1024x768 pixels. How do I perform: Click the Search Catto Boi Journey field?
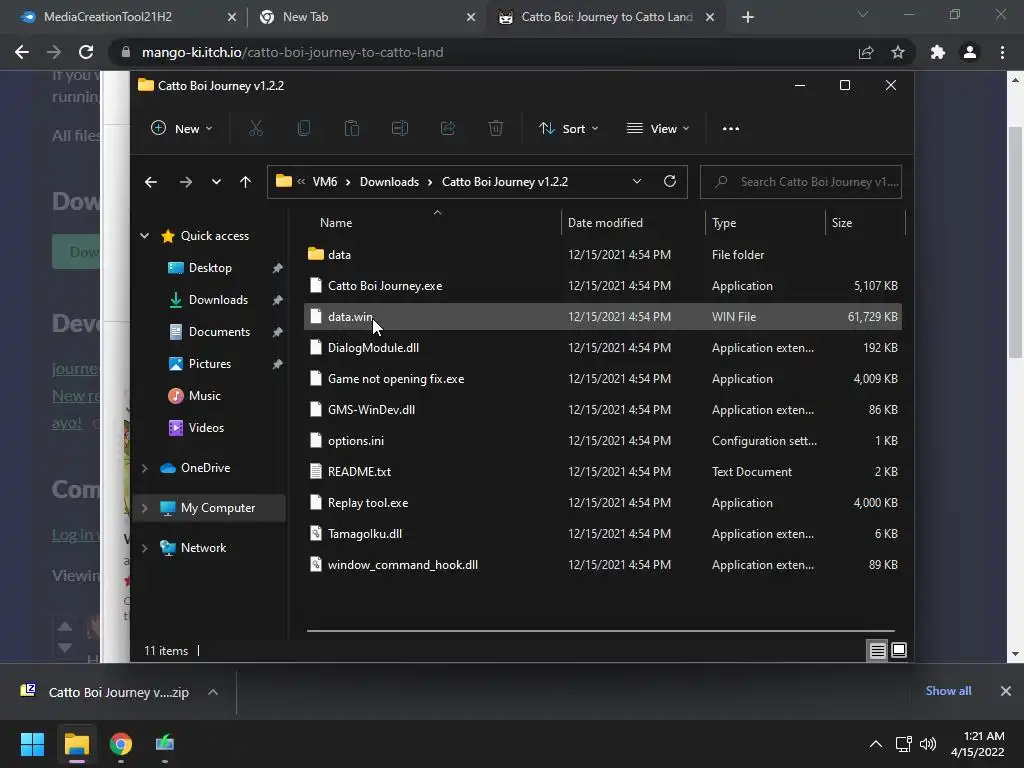(x=801, y=182)
